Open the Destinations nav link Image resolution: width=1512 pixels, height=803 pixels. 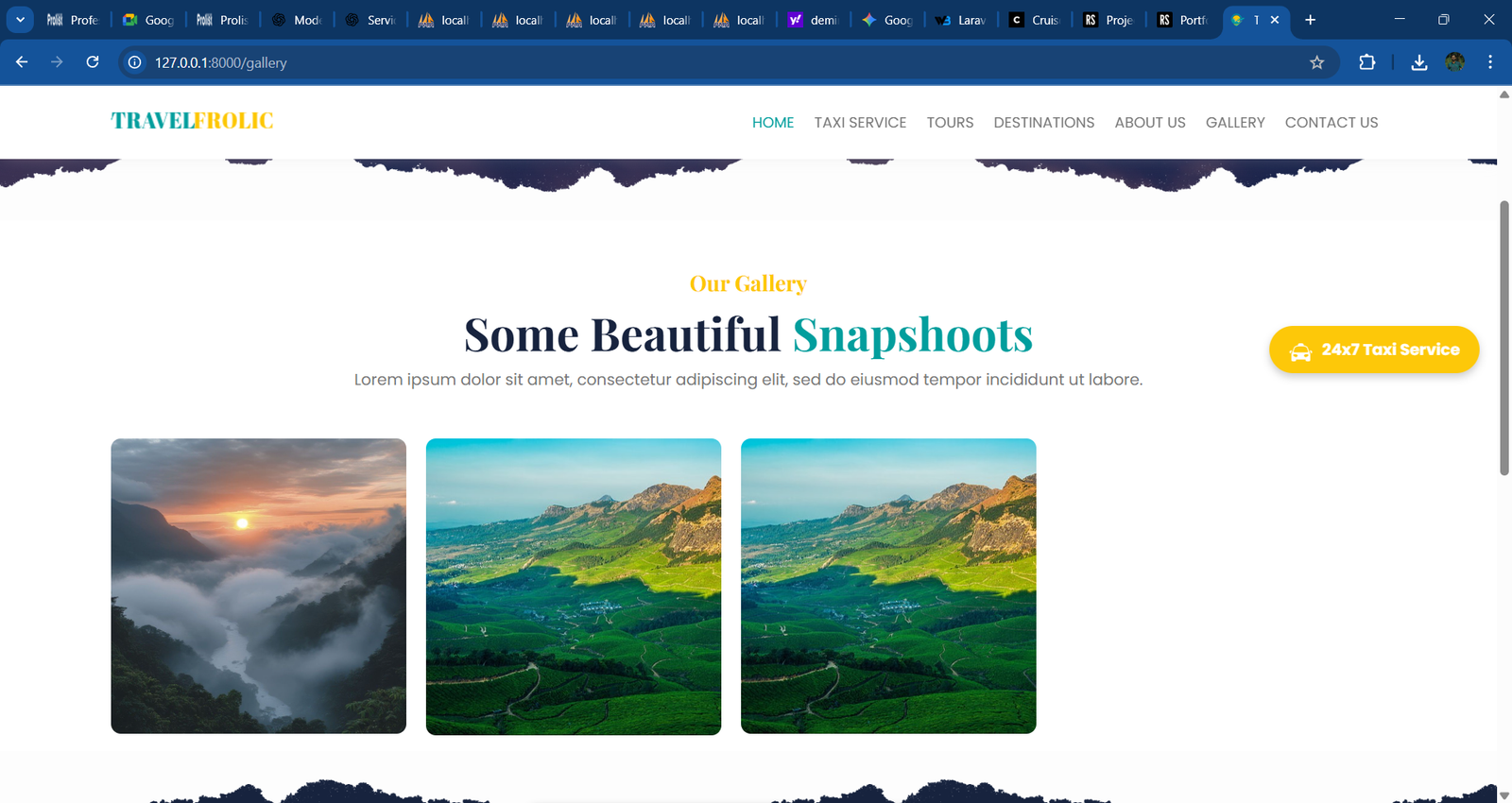click(x=1044, y=123)
